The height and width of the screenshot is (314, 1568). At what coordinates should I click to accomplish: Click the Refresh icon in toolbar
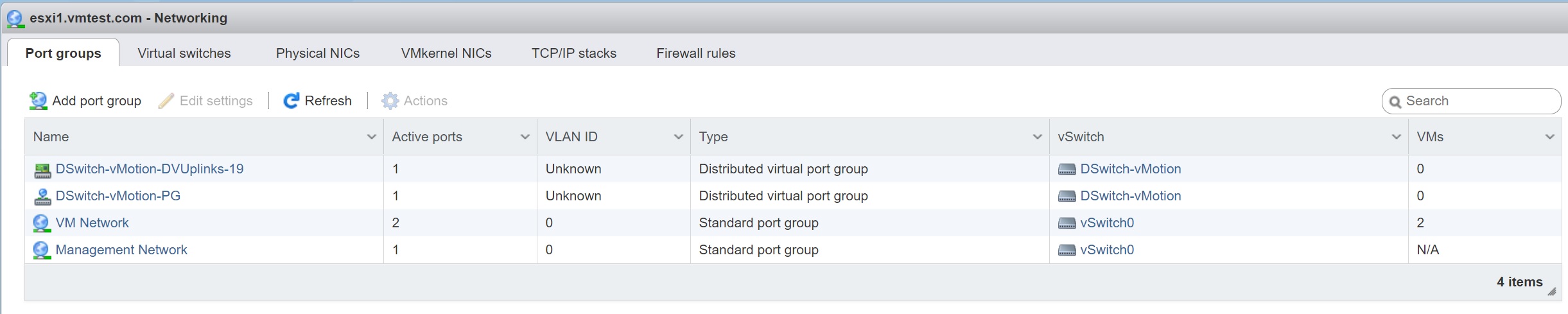[292, 101]
